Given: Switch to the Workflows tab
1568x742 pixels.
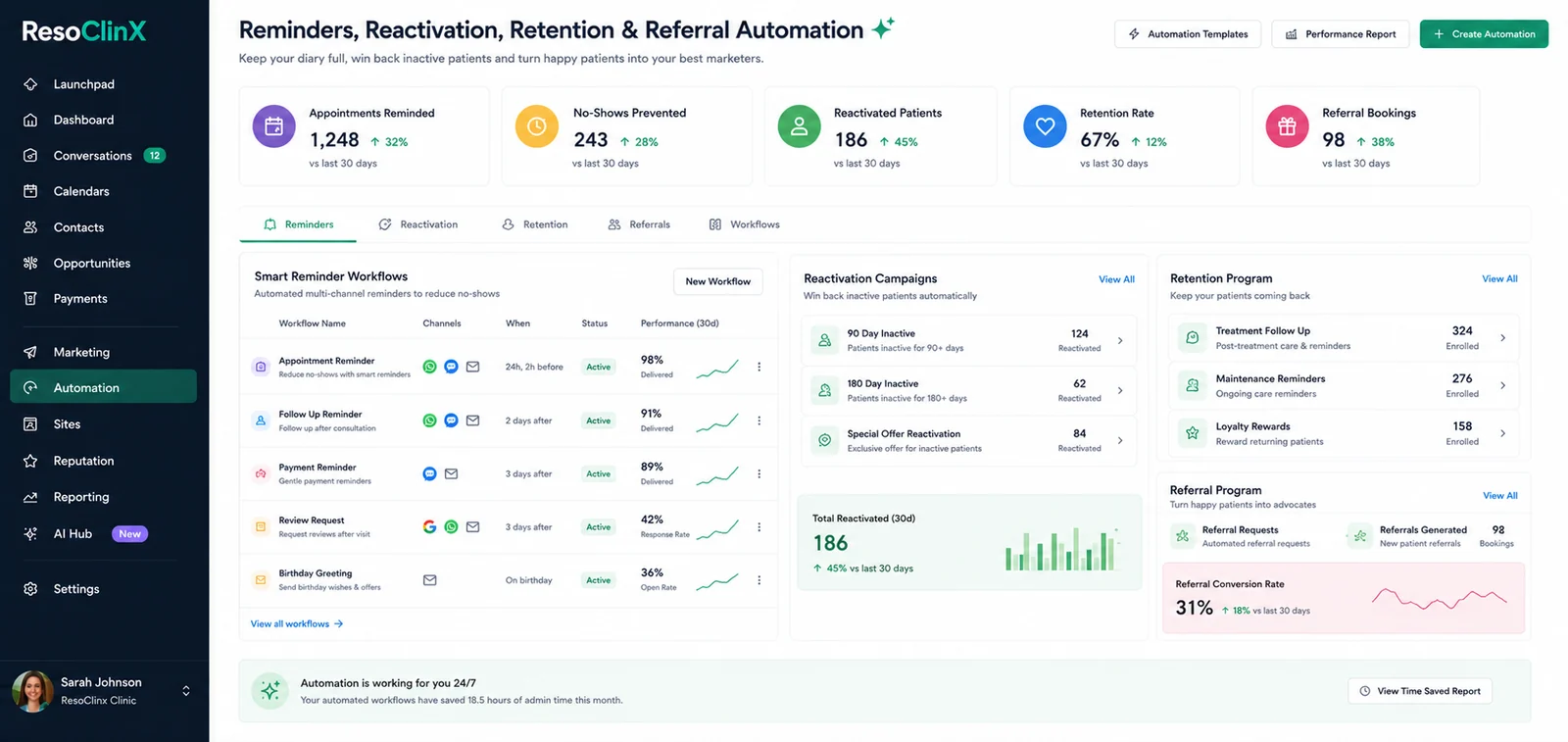Looking at the screenshot, I should [x=745, y=224].
